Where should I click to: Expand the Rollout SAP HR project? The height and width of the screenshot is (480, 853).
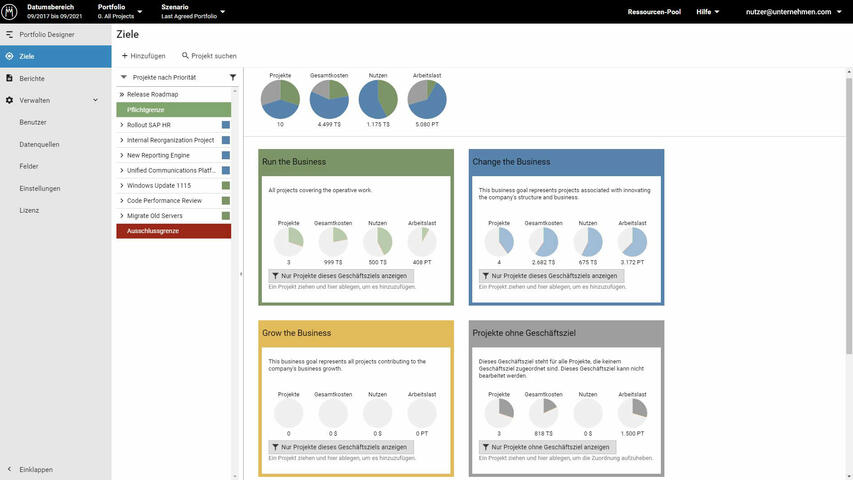coord(121,125)
